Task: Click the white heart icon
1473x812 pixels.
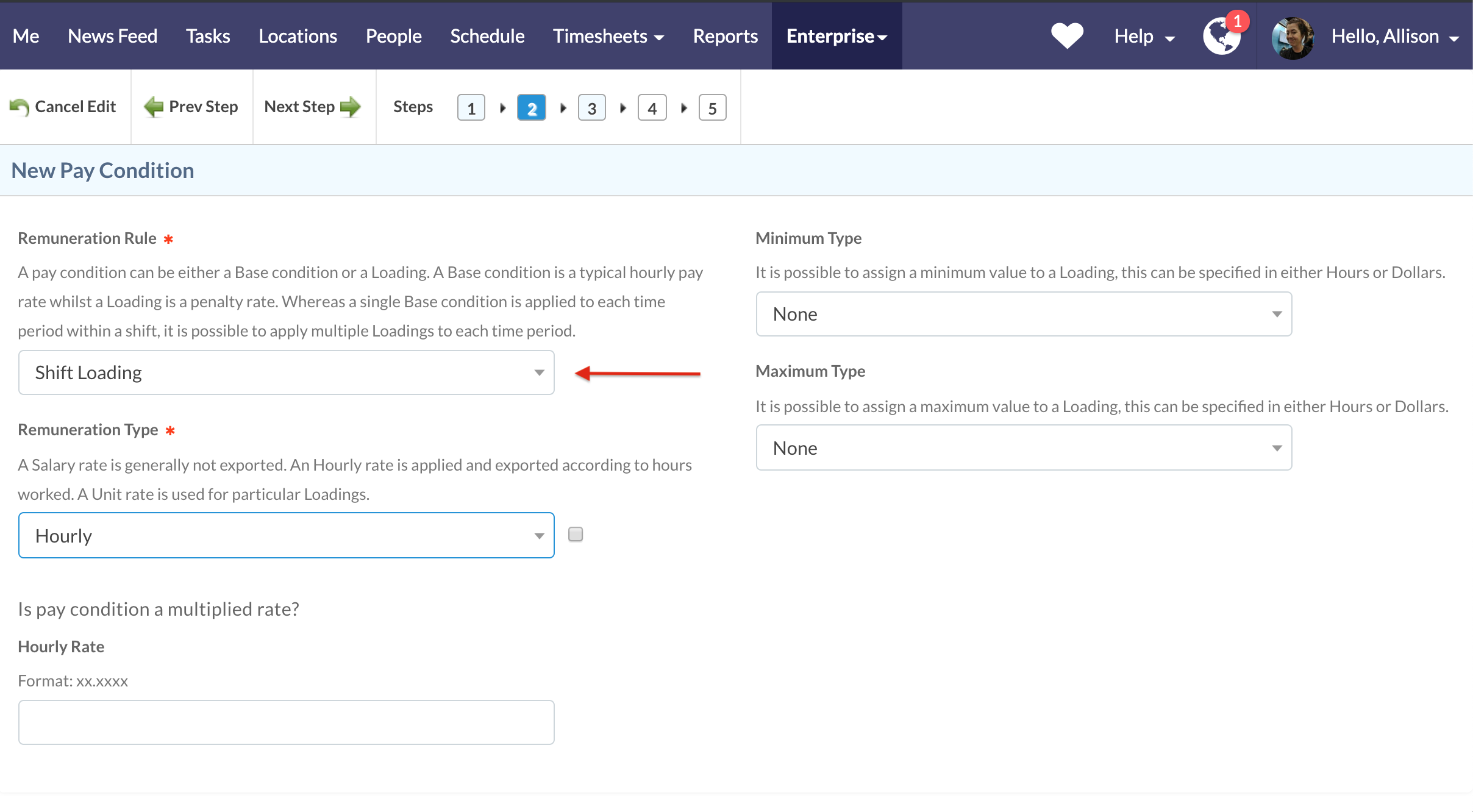Action: [1067, 36]
